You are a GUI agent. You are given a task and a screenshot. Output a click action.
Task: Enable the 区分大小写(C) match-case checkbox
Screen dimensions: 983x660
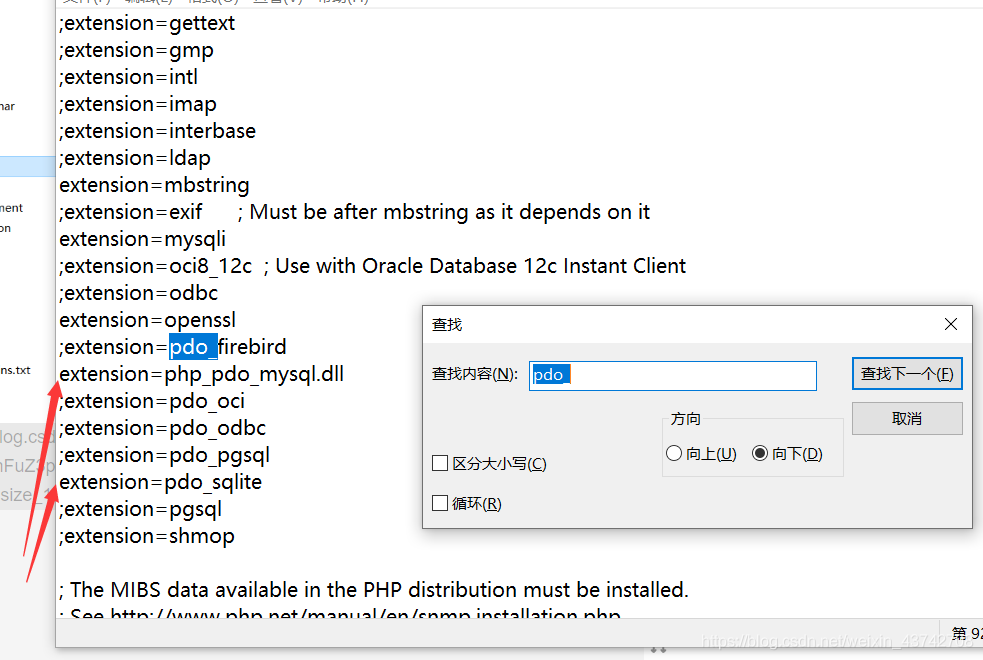point(440,463)
